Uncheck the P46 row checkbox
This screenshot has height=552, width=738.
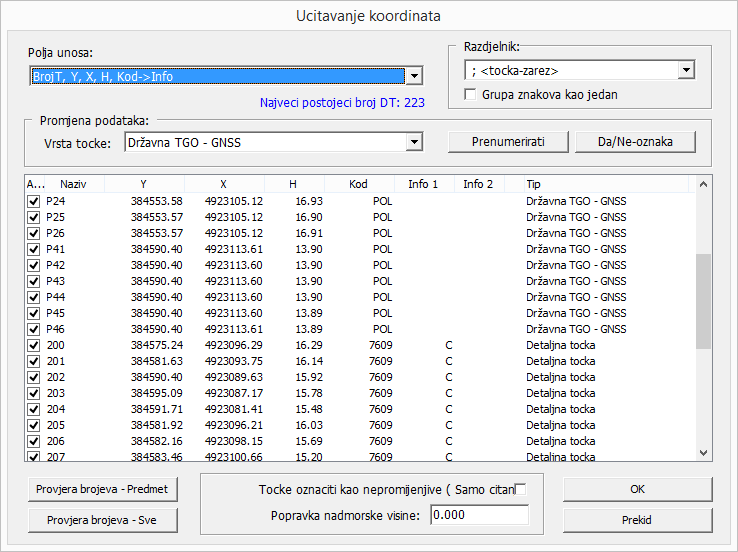click(x=33, y=329)
